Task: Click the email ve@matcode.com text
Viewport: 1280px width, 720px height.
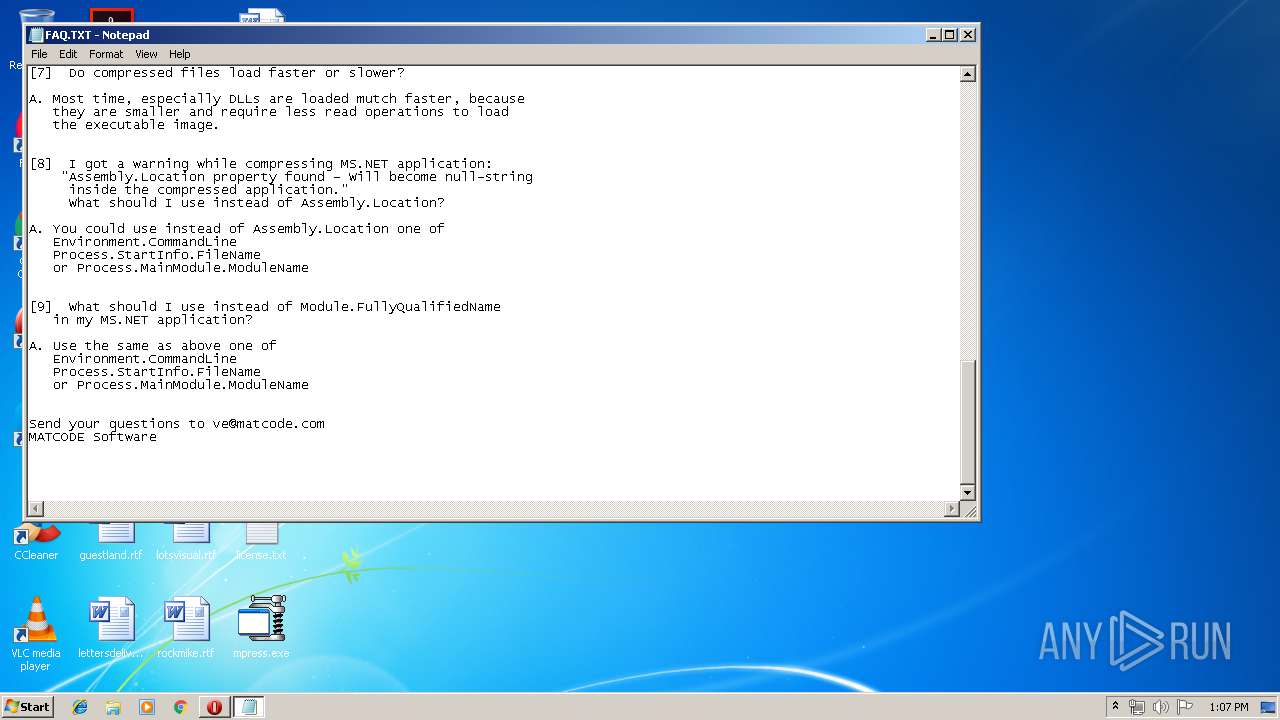Action: pos(268,423)
